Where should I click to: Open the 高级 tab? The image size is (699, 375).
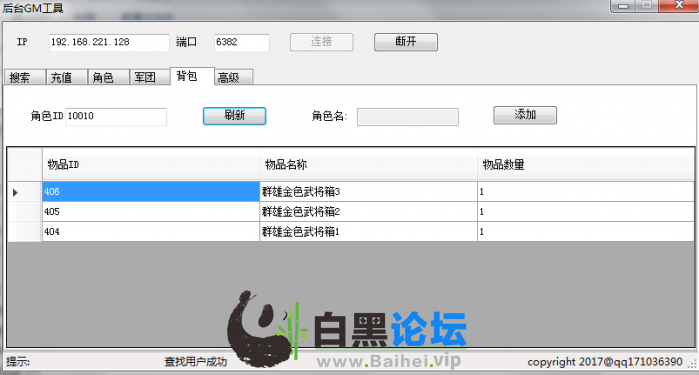tap(234, 77)
